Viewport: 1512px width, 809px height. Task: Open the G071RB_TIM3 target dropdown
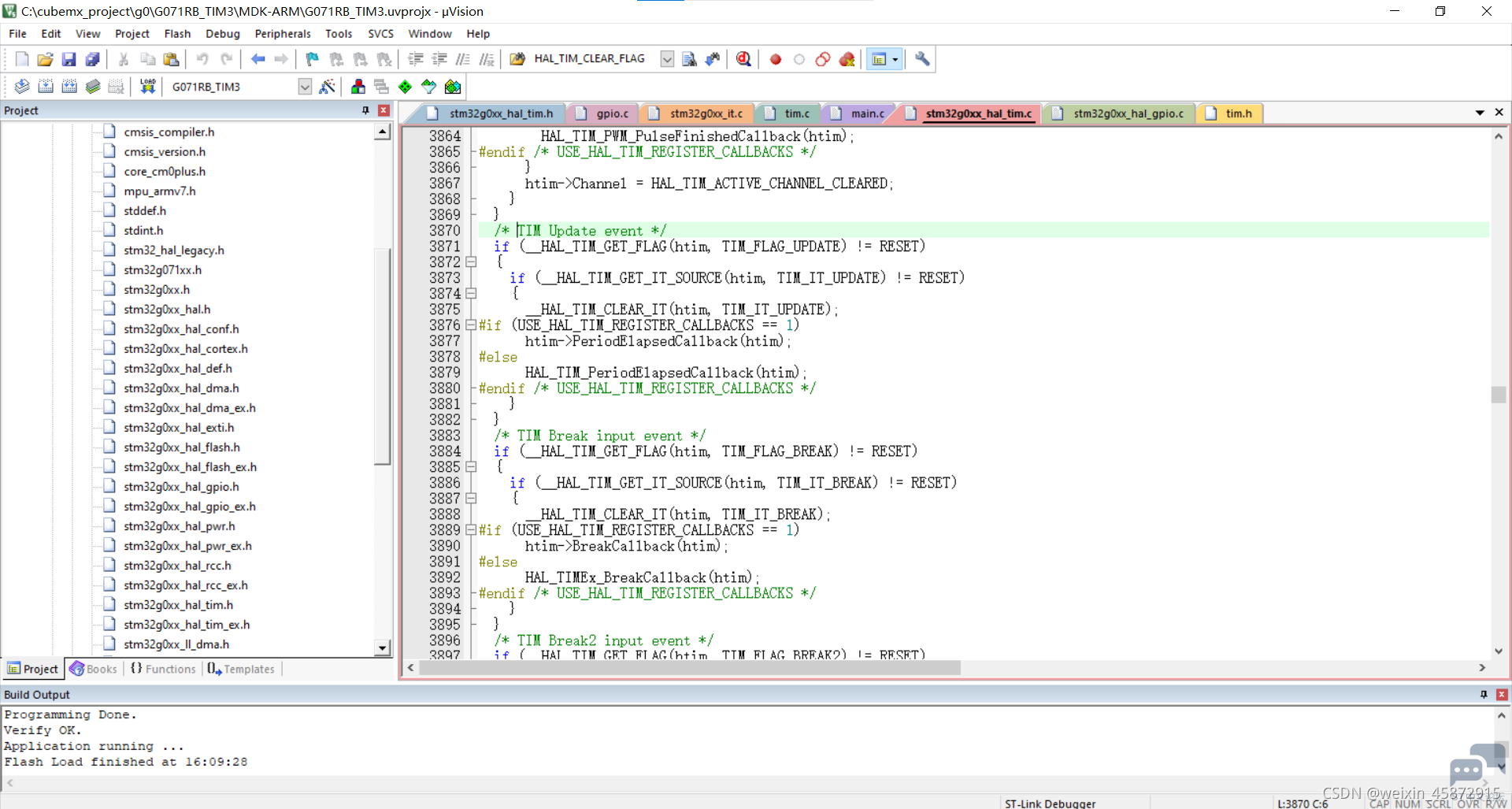305,87
